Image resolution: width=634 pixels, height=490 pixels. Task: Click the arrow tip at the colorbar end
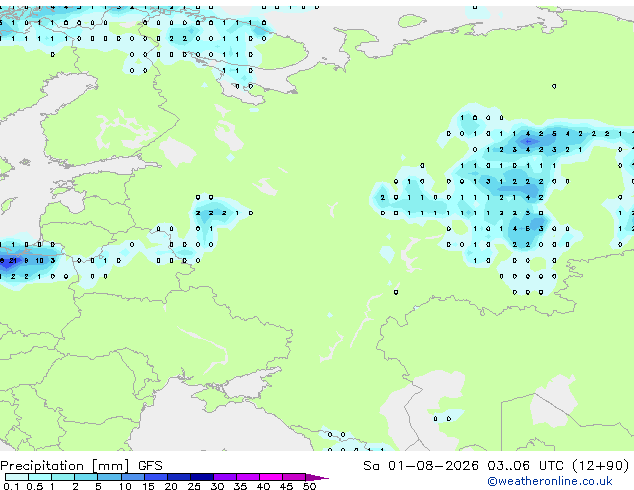(317, 477)
